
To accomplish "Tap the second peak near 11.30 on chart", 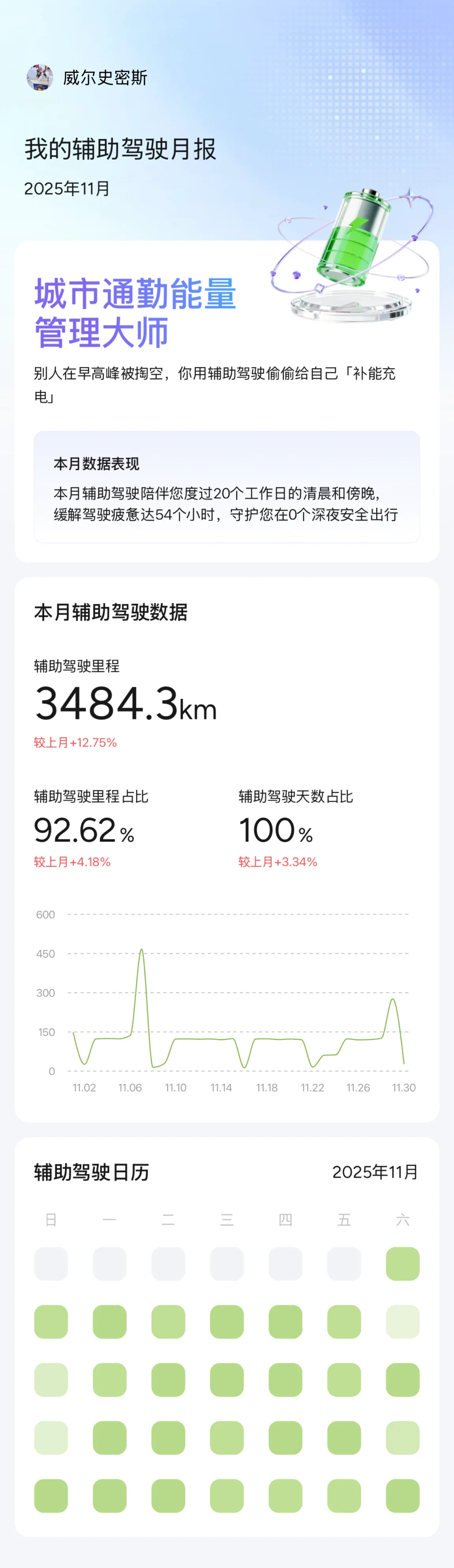I will coord(393,999).
